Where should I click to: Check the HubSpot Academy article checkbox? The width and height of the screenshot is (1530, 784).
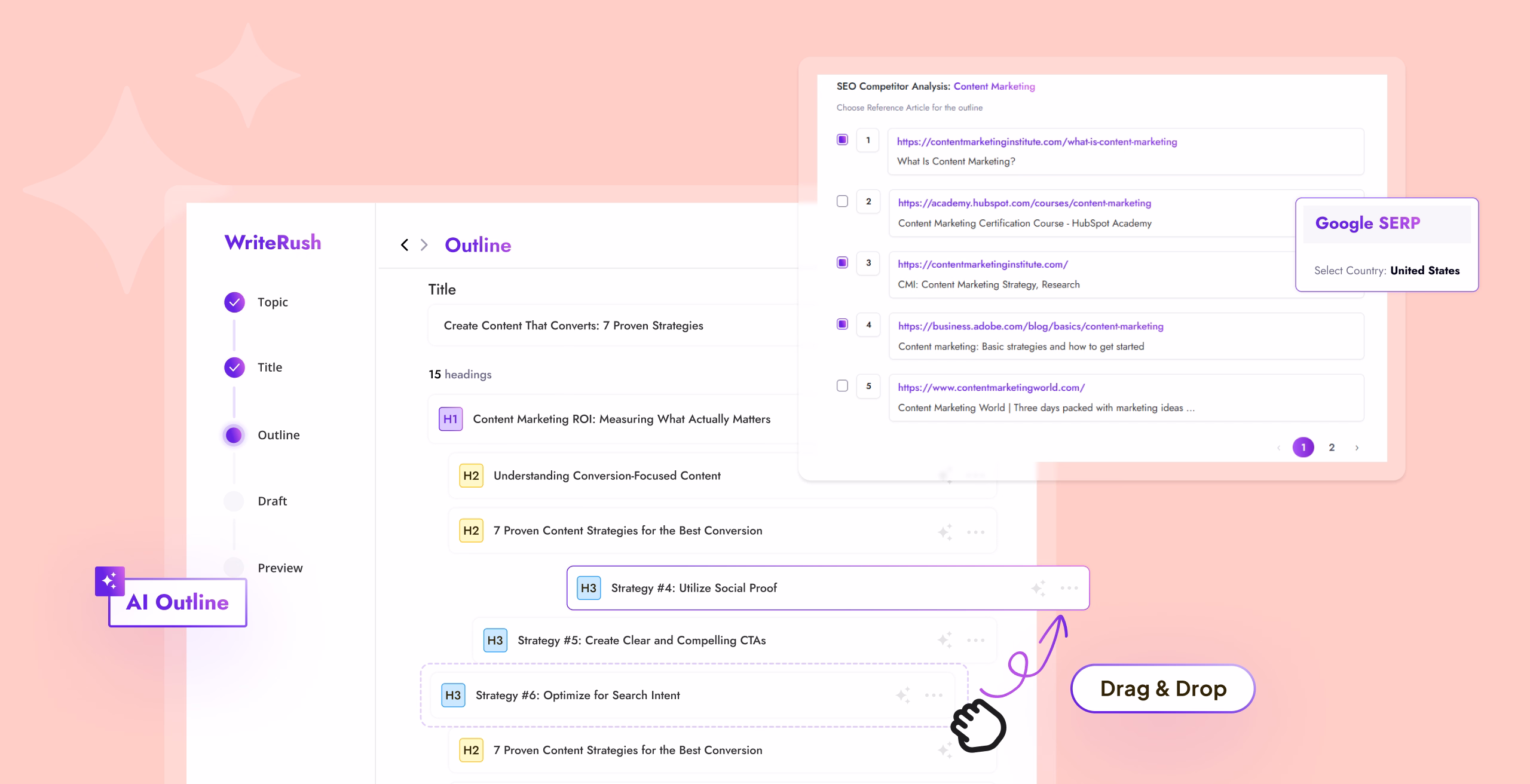click(x=842, y=201)
